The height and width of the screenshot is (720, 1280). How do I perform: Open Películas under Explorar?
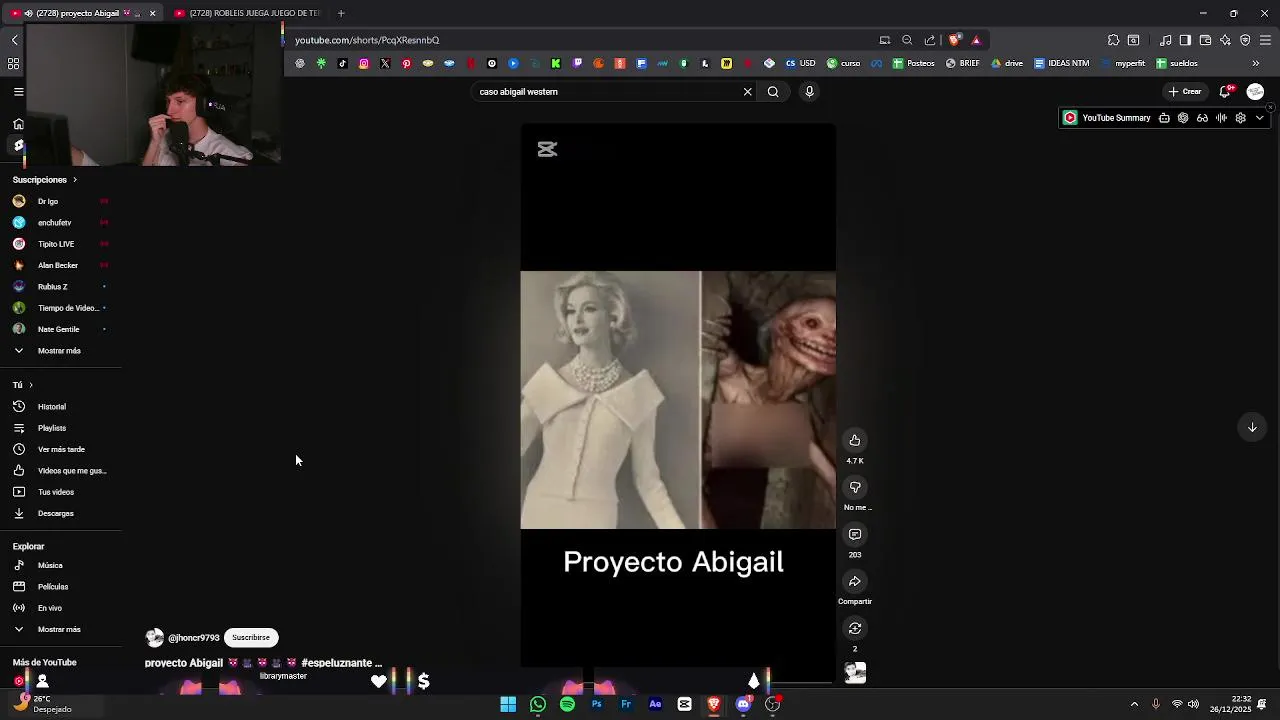[53, 587]
